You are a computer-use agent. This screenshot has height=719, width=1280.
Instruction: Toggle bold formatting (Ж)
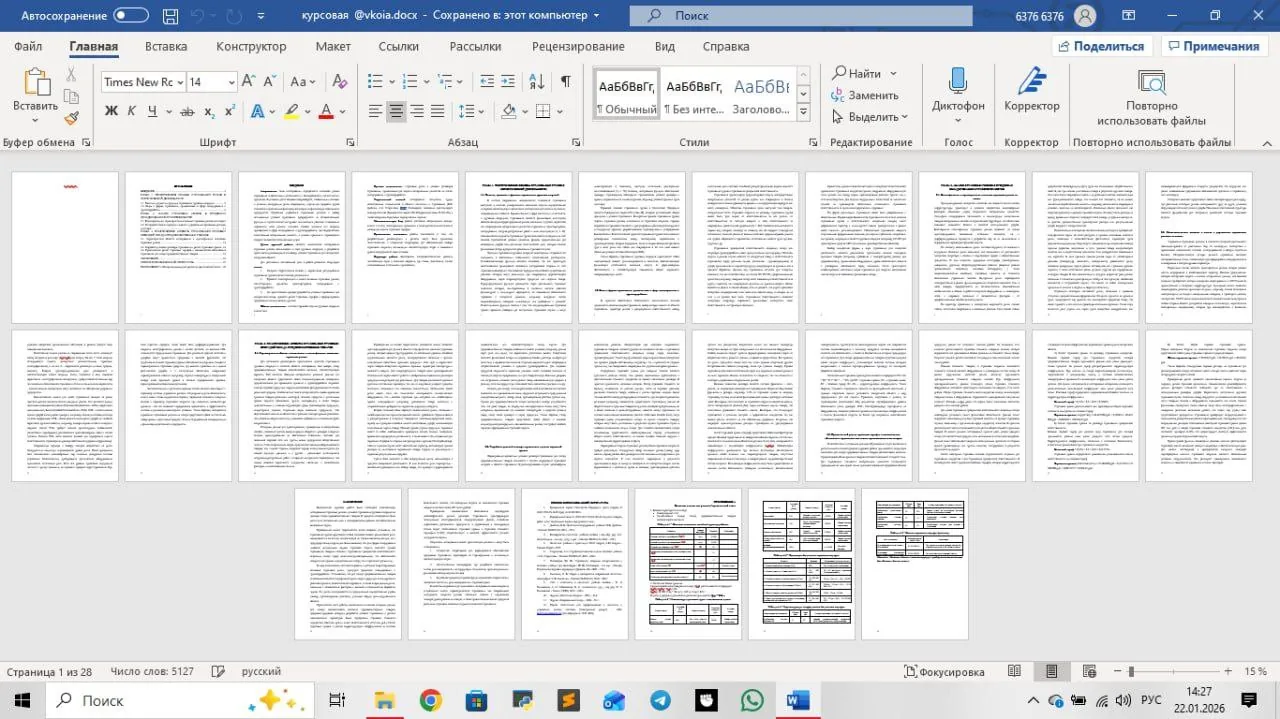pos(111,111)
